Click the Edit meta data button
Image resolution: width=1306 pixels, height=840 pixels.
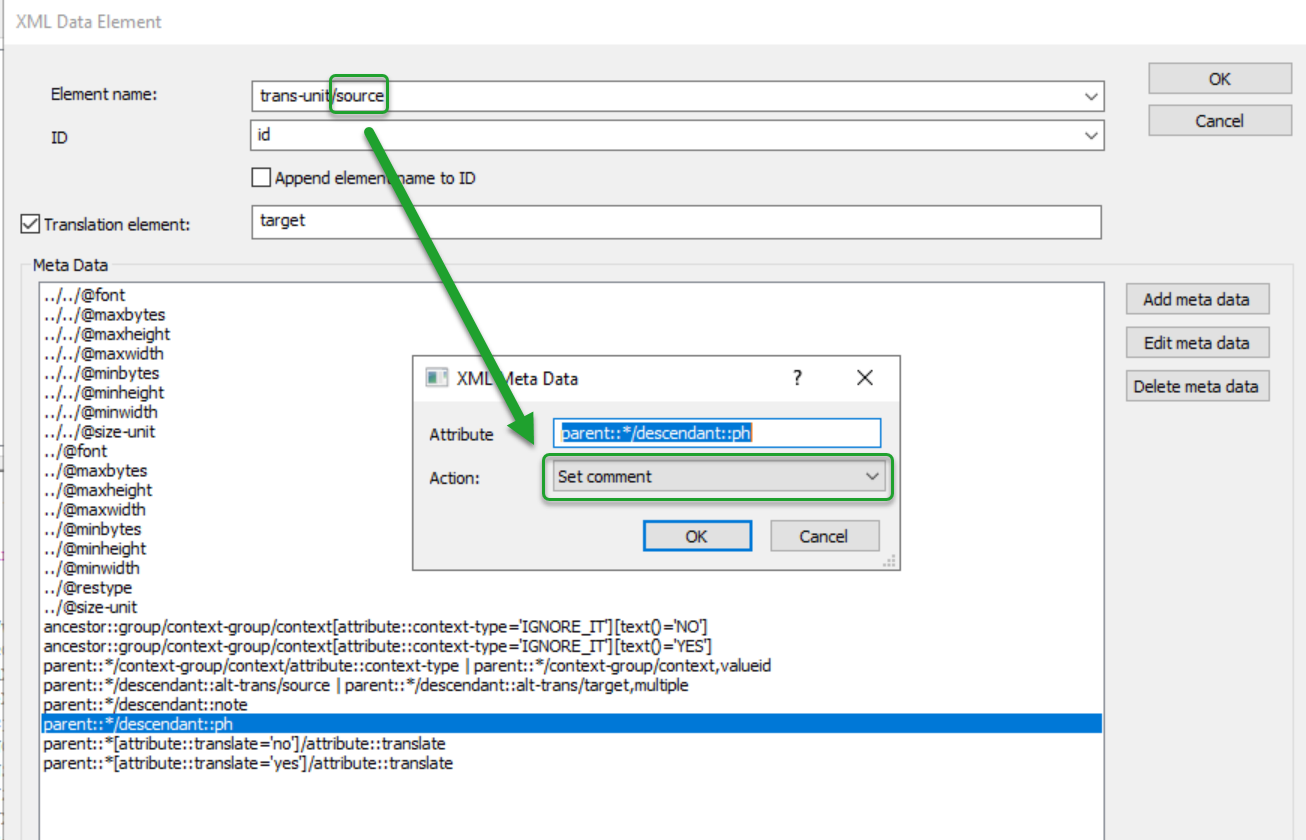(1196, 342)
